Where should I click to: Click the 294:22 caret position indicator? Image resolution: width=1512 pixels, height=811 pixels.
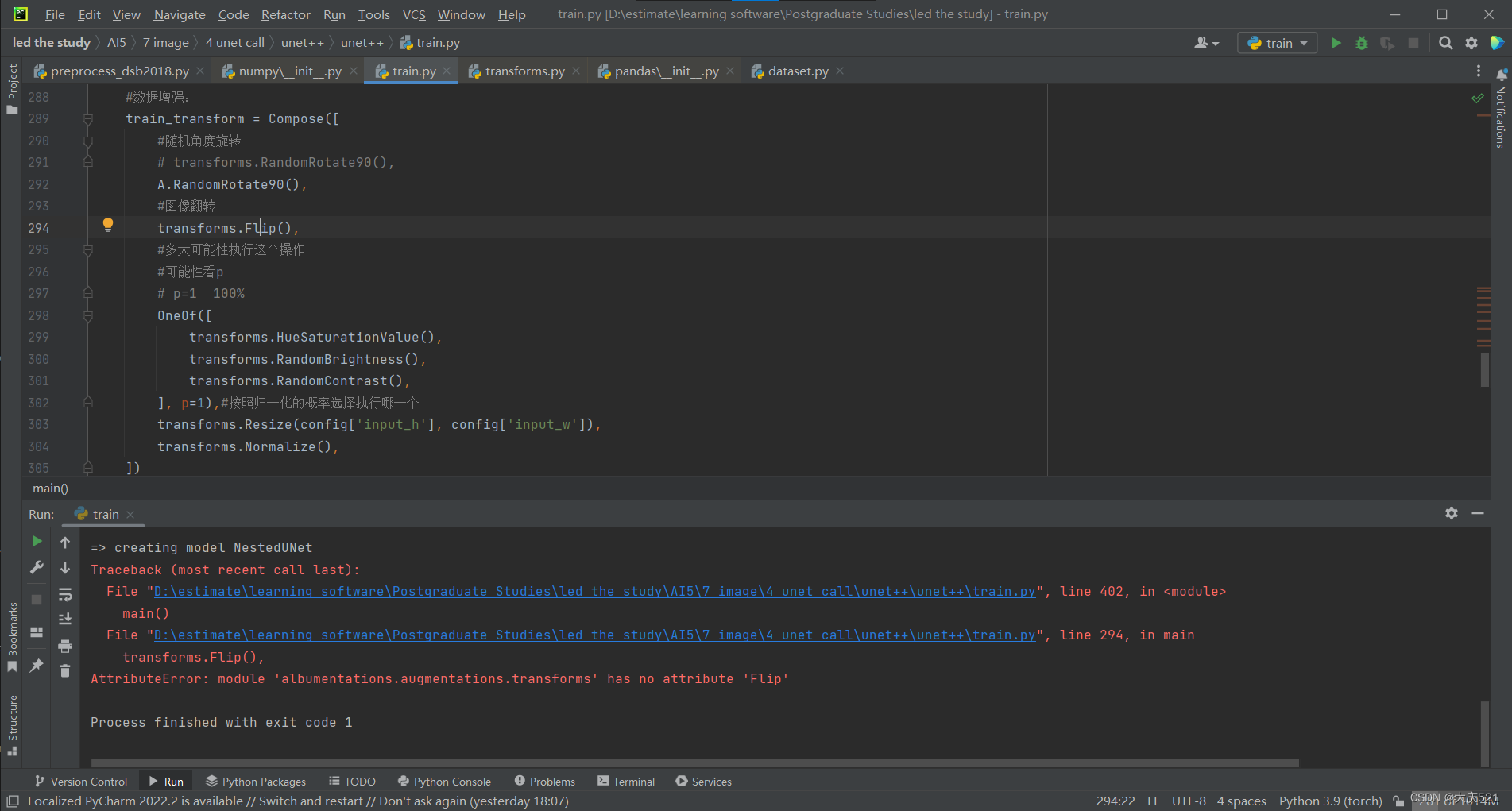point(1116,801)
